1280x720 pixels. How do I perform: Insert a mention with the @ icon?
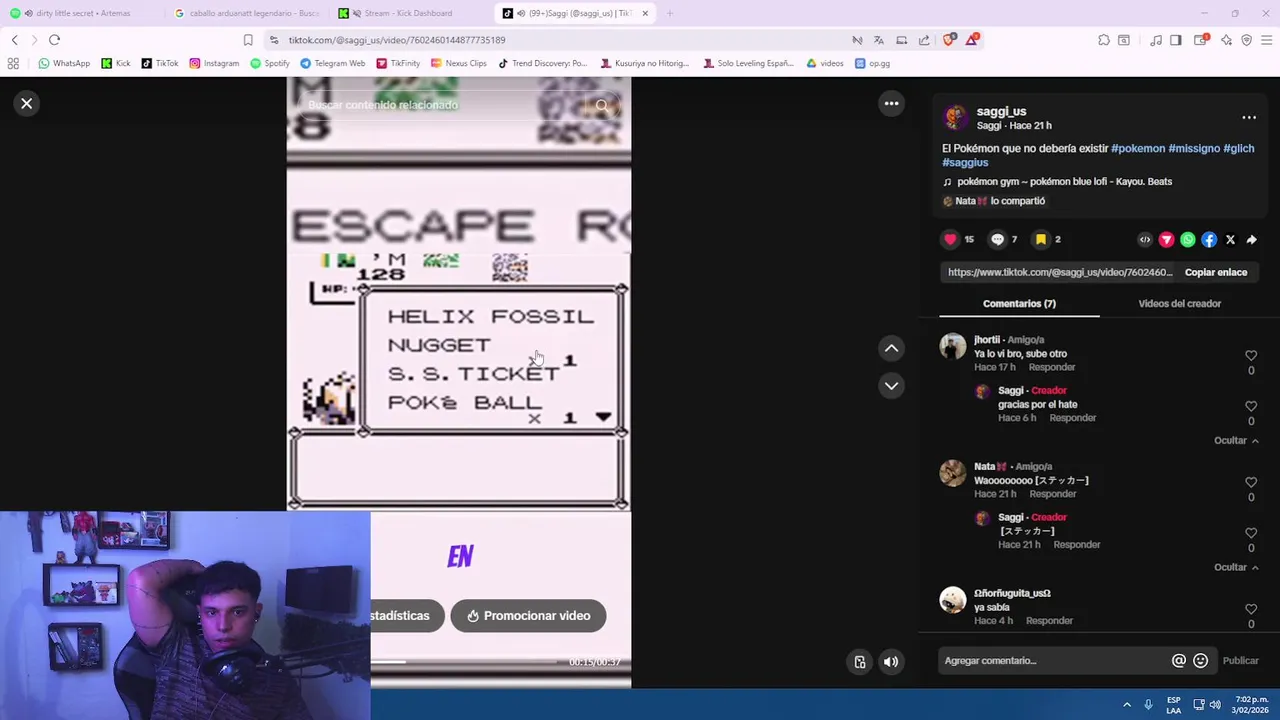click(x=1179, y=661)
